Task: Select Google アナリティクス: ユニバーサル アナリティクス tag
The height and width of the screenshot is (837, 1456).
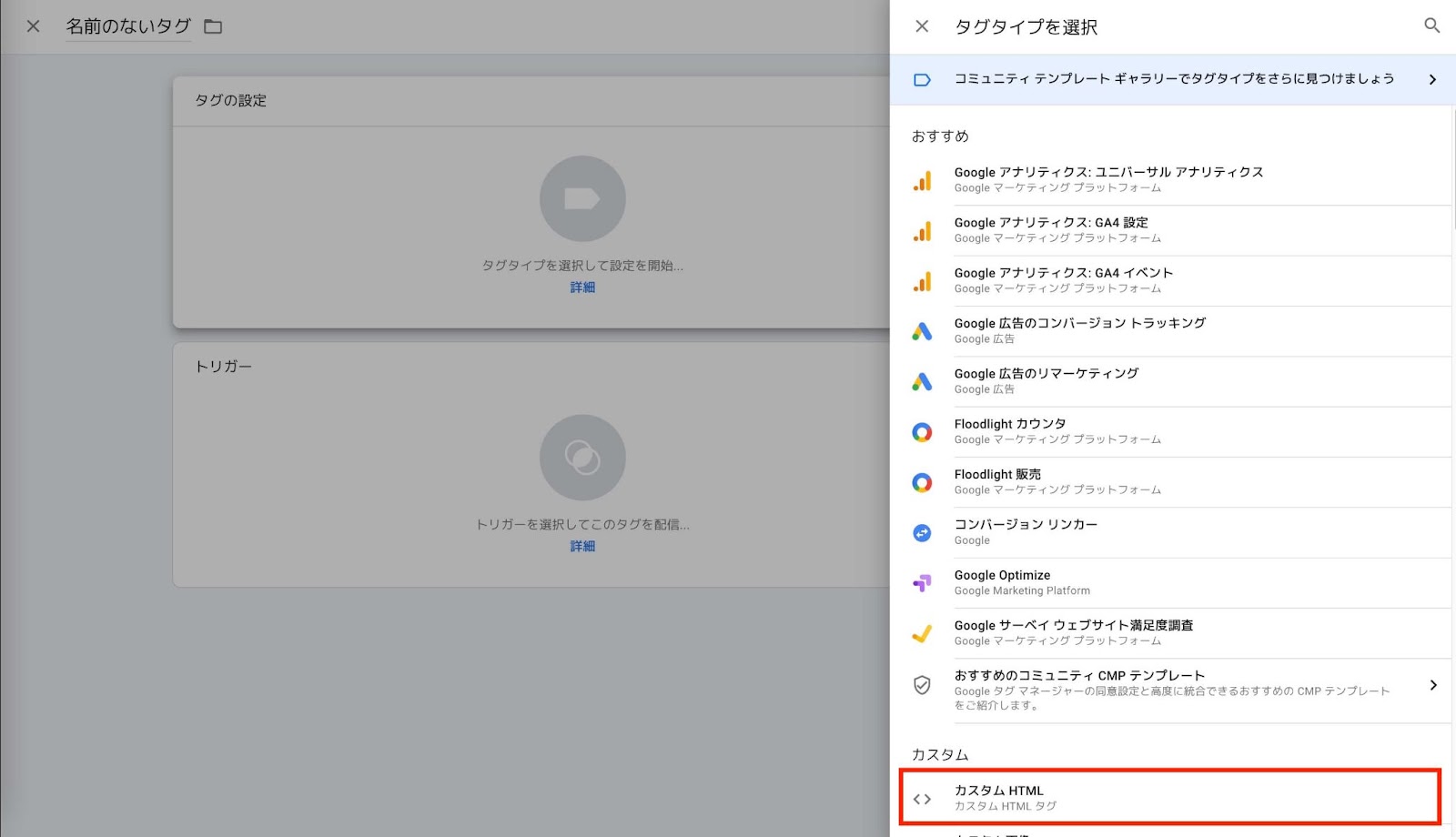Action: [x=1172, y=179]
